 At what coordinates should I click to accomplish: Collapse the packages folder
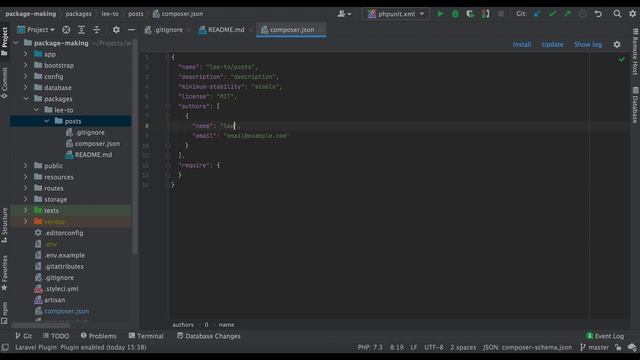click(x=26, y=99)
